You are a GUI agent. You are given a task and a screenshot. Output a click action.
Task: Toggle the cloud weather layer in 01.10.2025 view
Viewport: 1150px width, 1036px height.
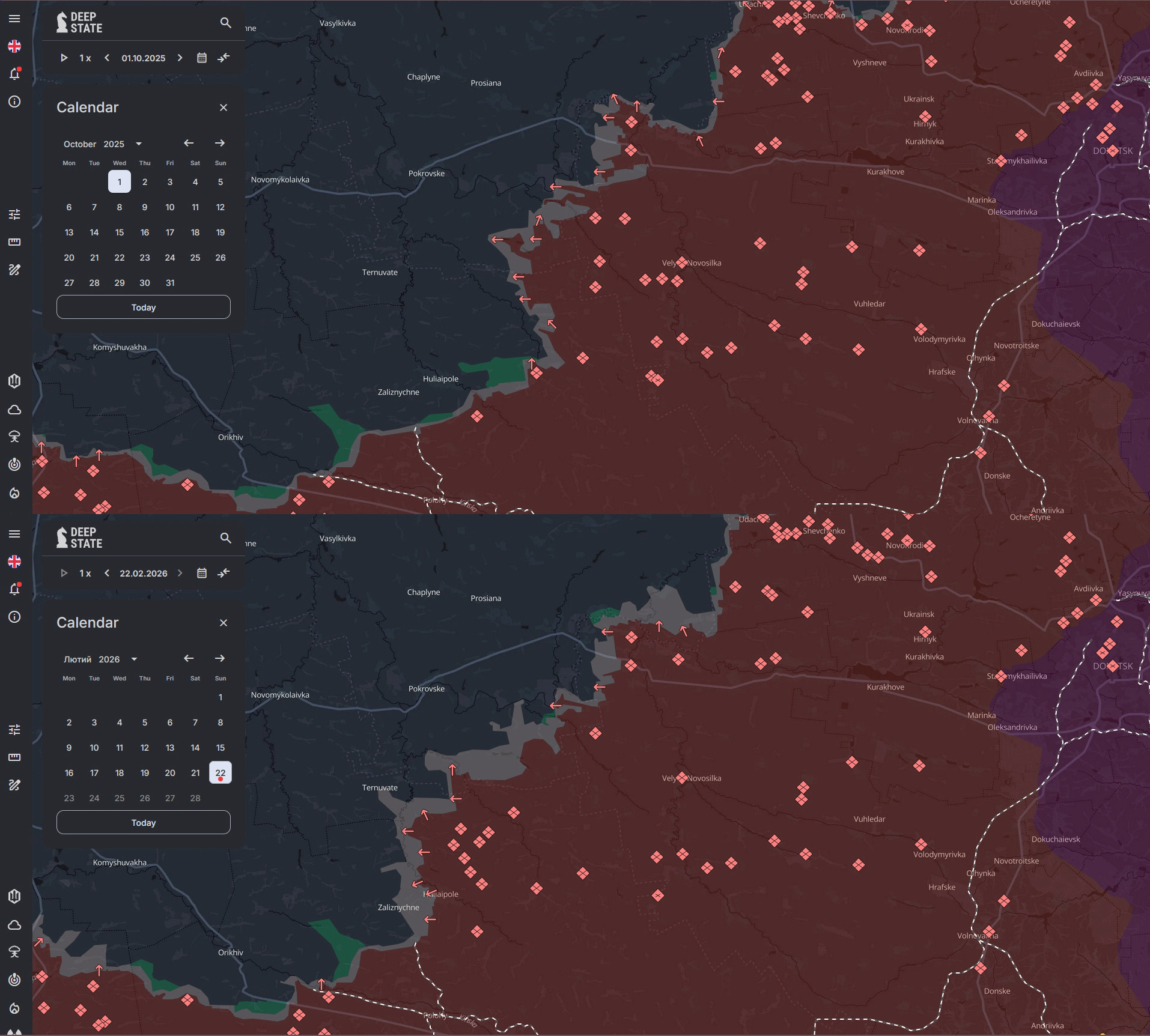[14, 410]
